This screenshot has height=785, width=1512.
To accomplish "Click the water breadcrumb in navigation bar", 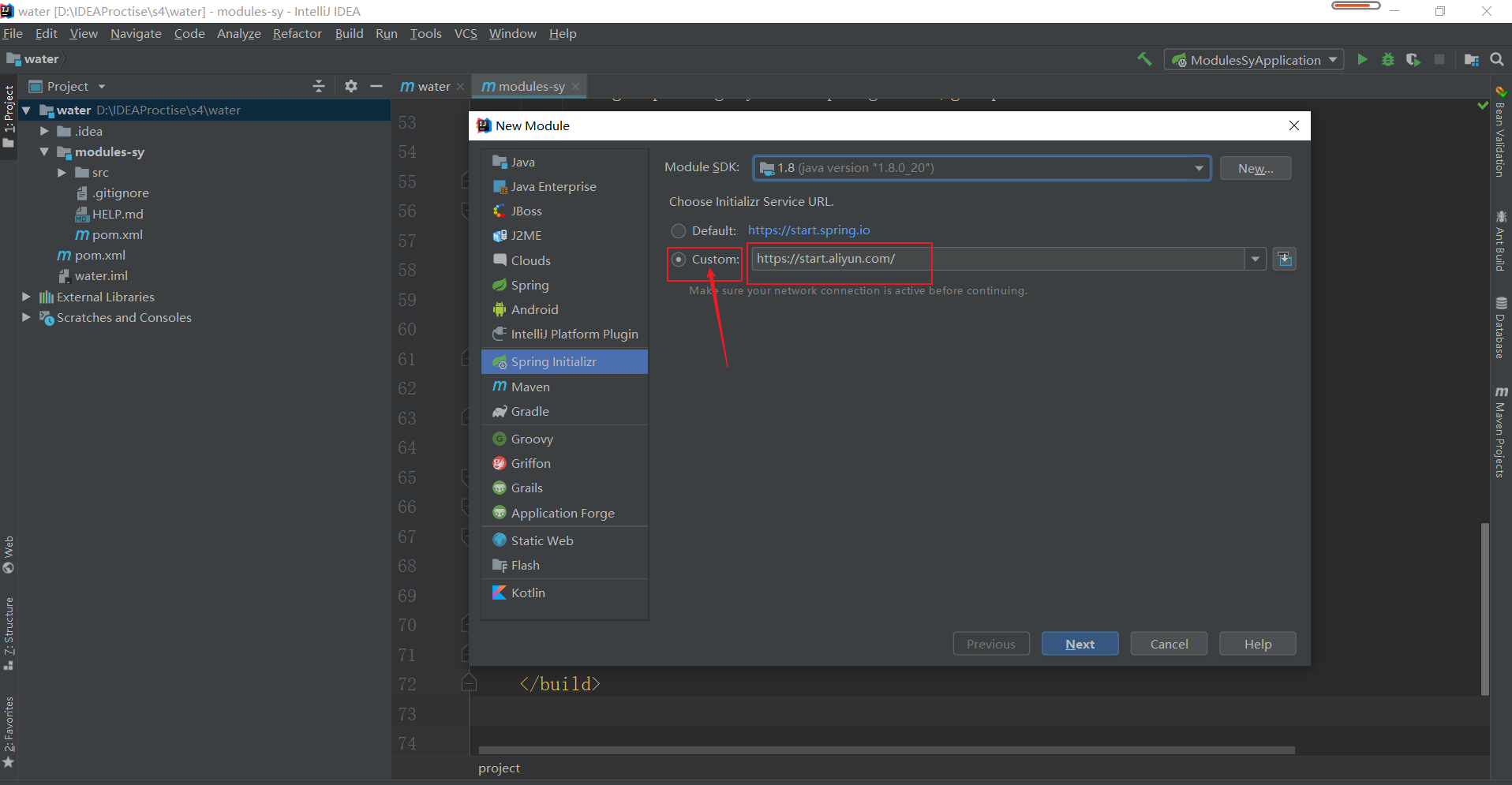I will tap(33, 59).
